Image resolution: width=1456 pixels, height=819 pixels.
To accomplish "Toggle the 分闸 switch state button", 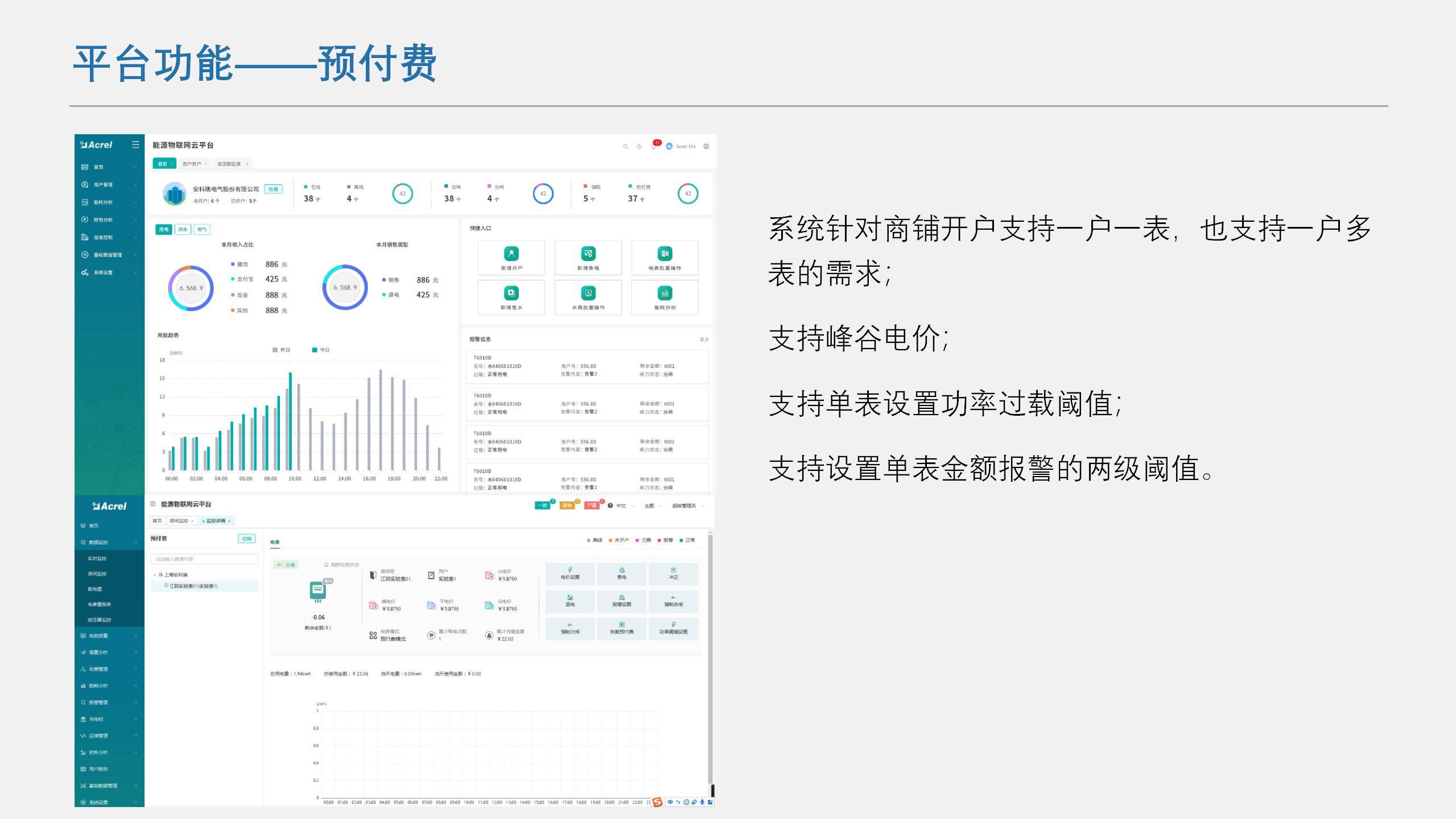I will tap(286, 565).
